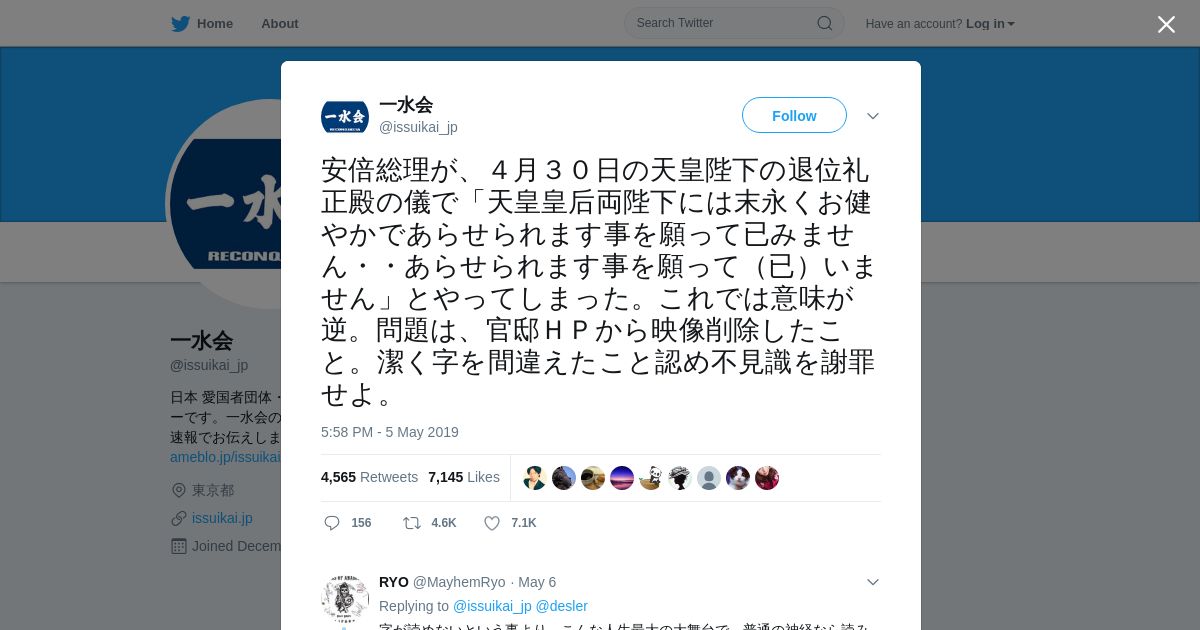Open the Log in dropdown
Screen dimensions: 1200x630
[990, 24]
